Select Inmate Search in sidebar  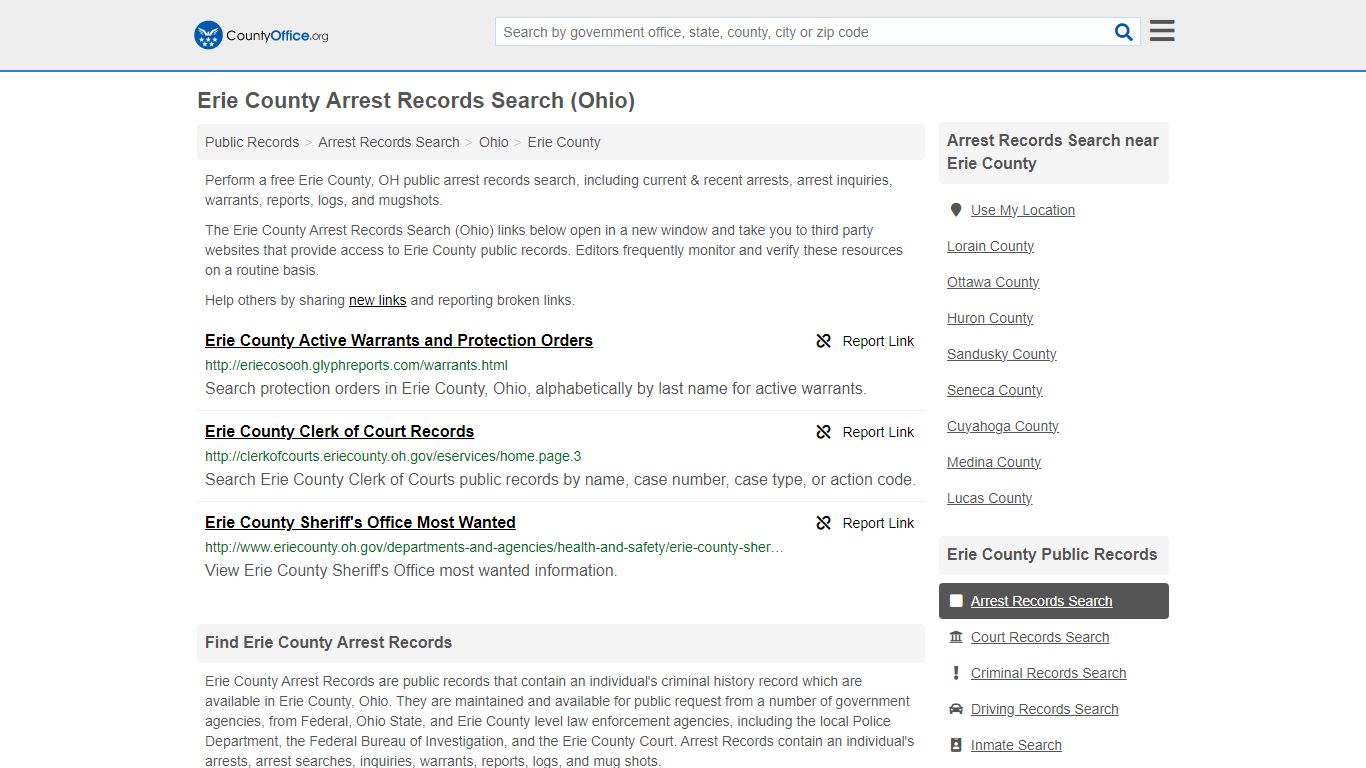pyautogui.click(x=1016, y=745)
